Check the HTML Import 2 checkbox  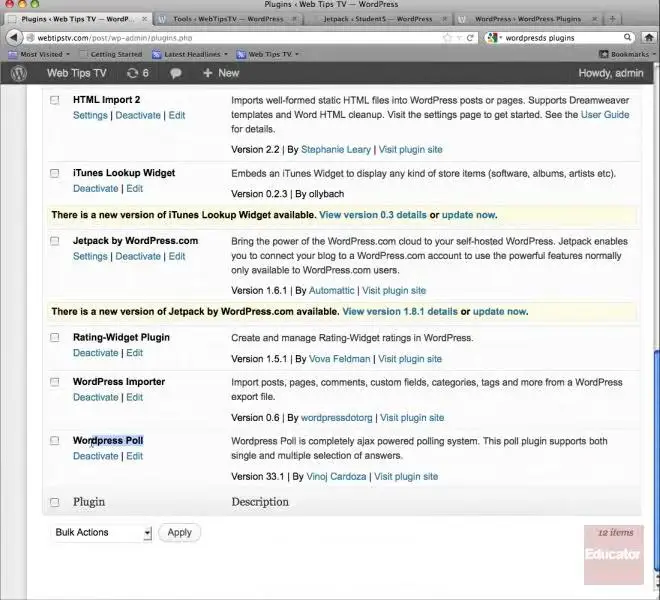pyautogui.click(x=55, y=100)
